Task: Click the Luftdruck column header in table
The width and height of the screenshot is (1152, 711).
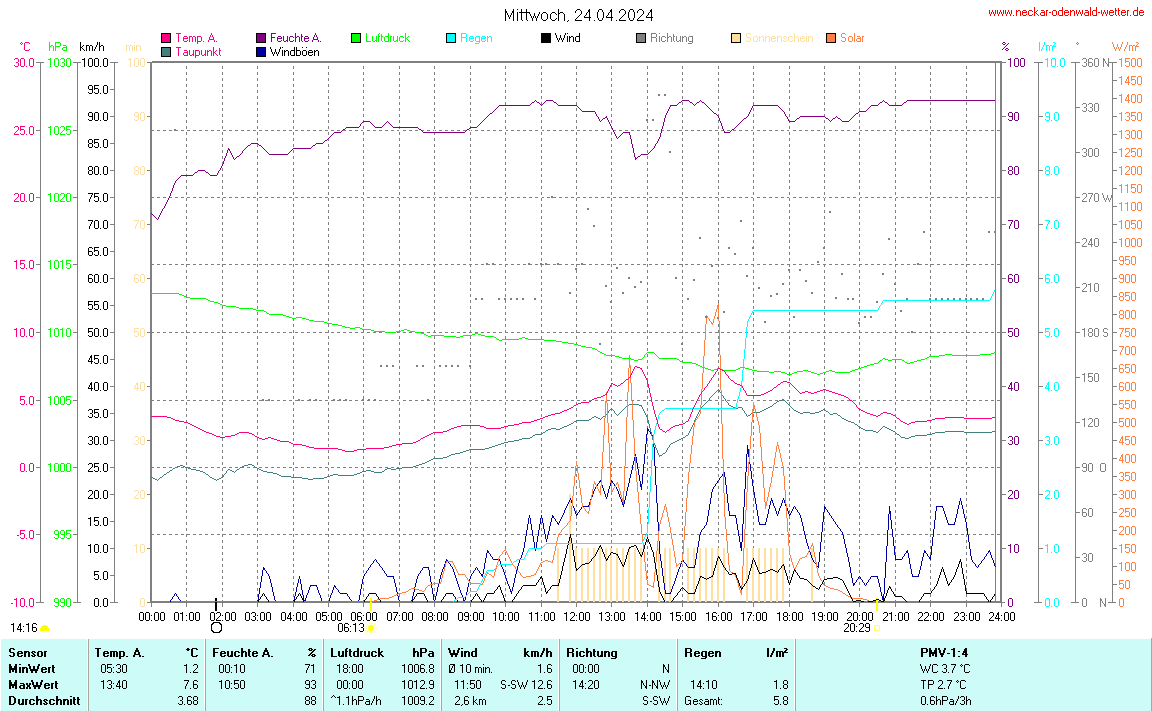Action: pyautogui.click(x=357, y=653)
